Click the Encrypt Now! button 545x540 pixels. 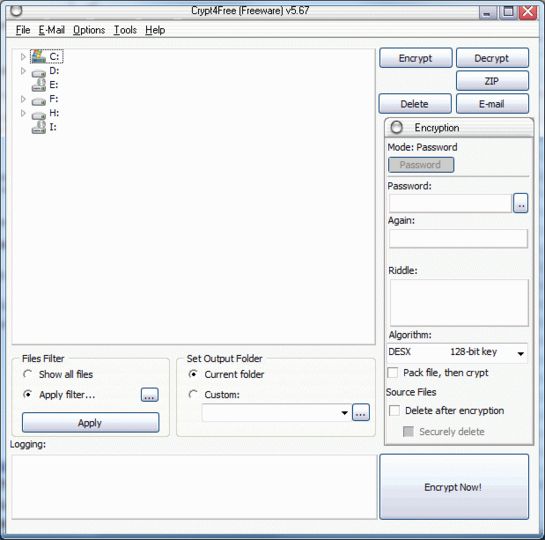(x=454, y=487)
